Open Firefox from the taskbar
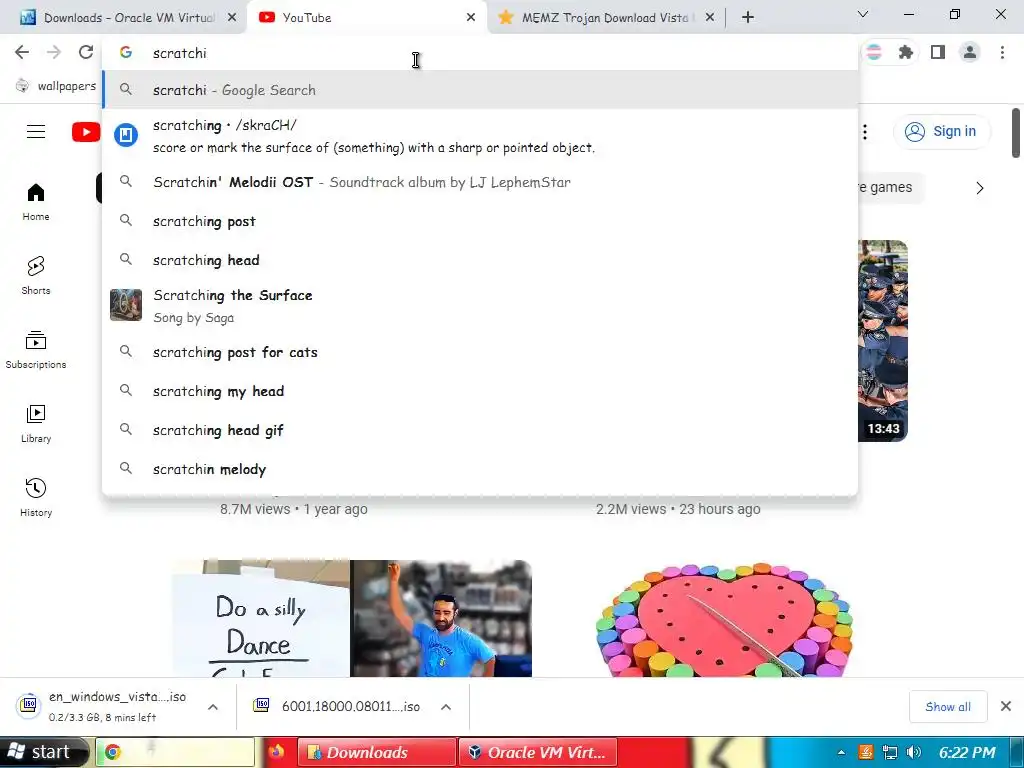Image resolution: width=1024 pixels, height=768 pixels. [x=276, y=752]
